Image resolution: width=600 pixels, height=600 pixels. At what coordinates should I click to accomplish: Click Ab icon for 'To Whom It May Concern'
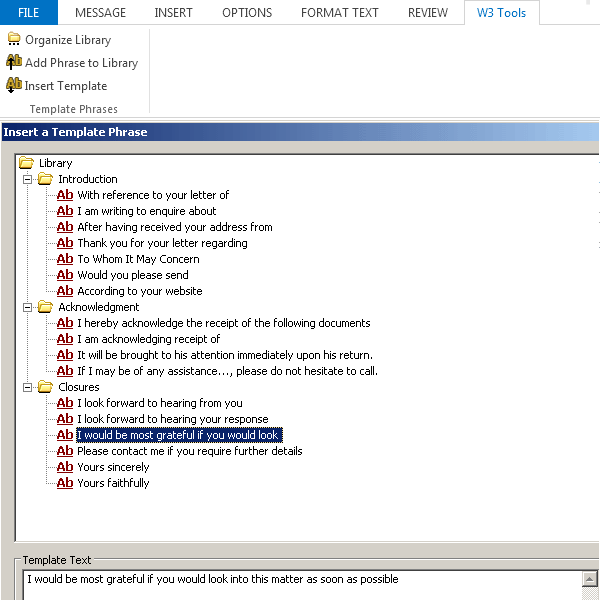[65, 259]
